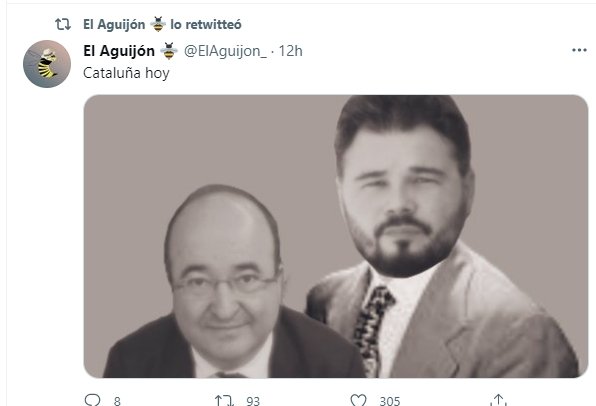
Task: Click the patterned tie in the photo
Action: (x=371, y=330)
